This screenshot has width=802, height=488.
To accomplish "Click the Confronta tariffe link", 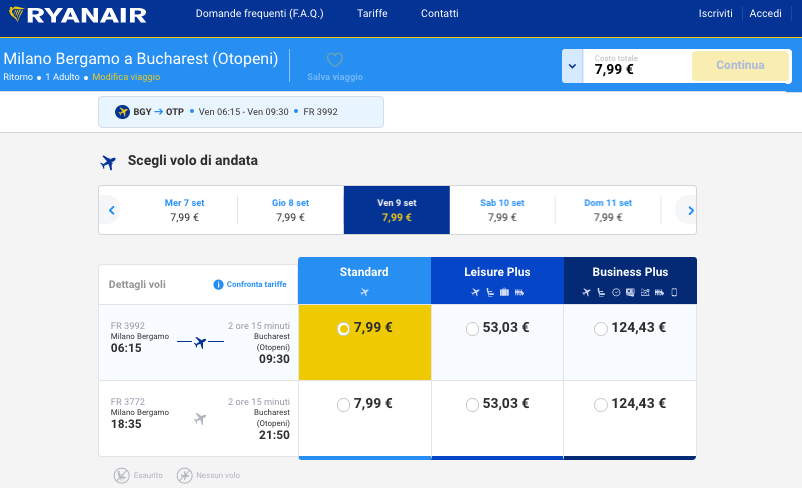I will [256, 284].
